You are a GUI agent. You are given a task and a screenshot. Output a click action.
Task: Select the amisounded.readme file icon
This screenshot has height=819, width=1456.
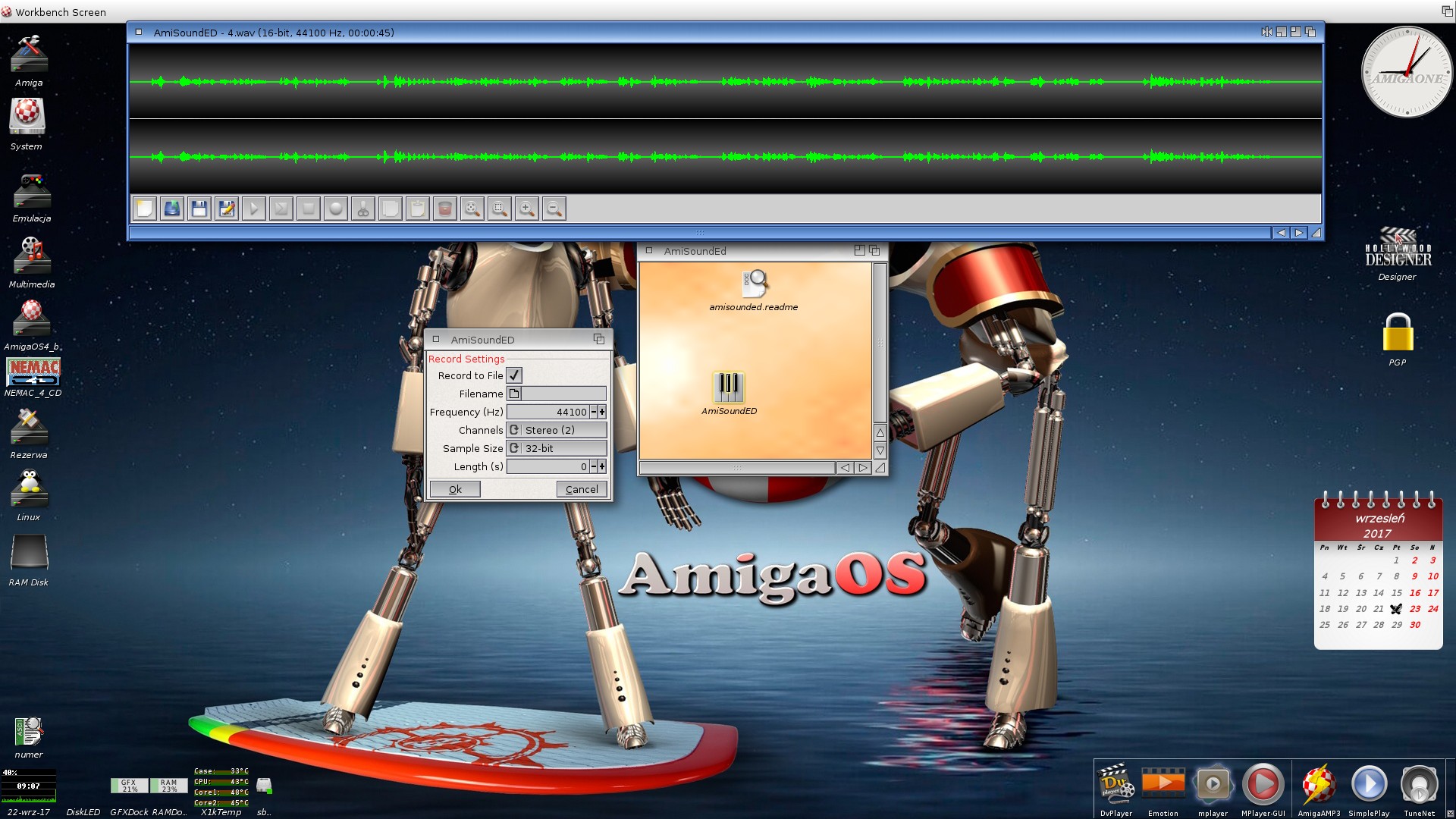754,290
